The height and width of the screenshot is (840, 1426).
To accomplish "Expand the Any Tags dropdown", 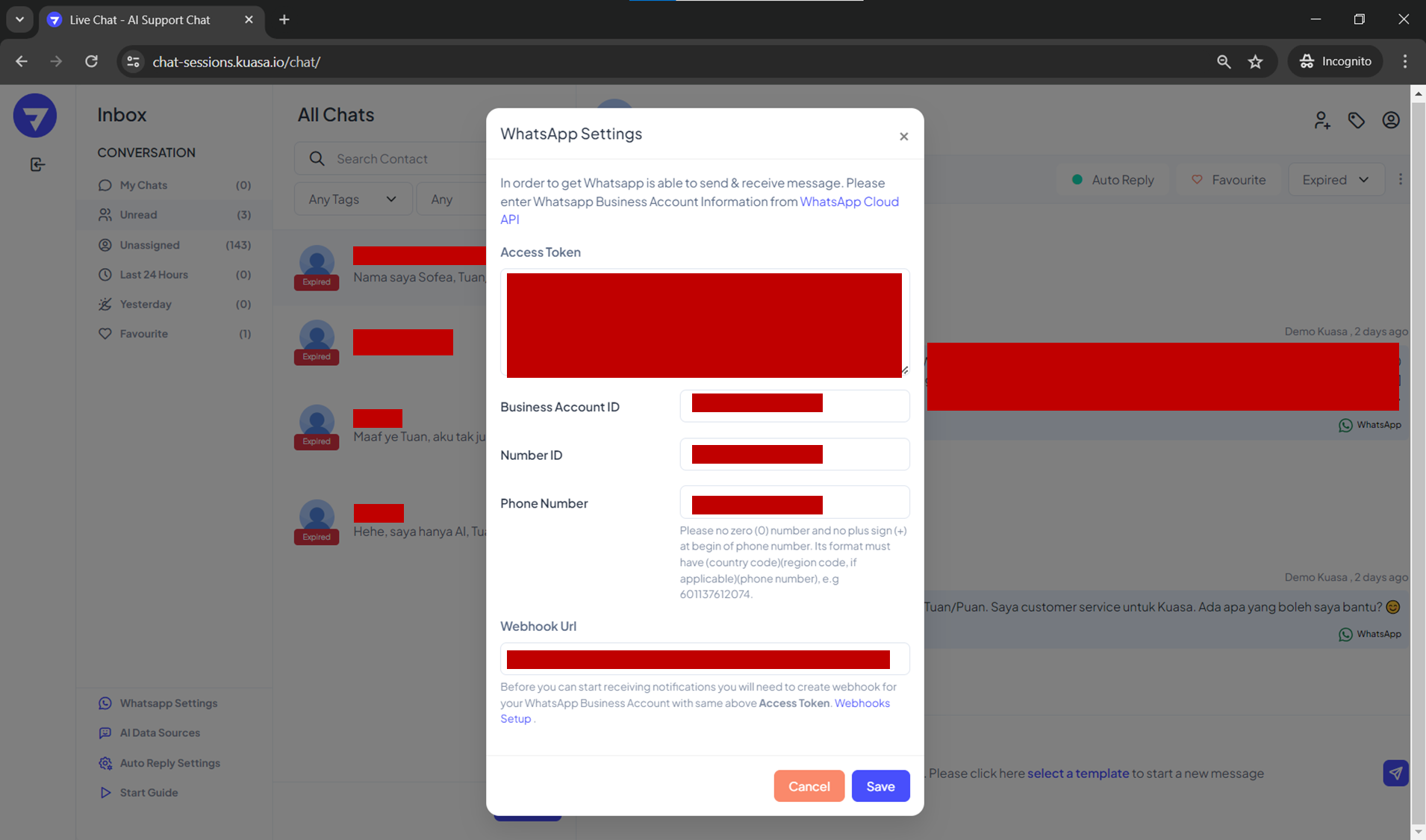I will [x=352, y=199].
